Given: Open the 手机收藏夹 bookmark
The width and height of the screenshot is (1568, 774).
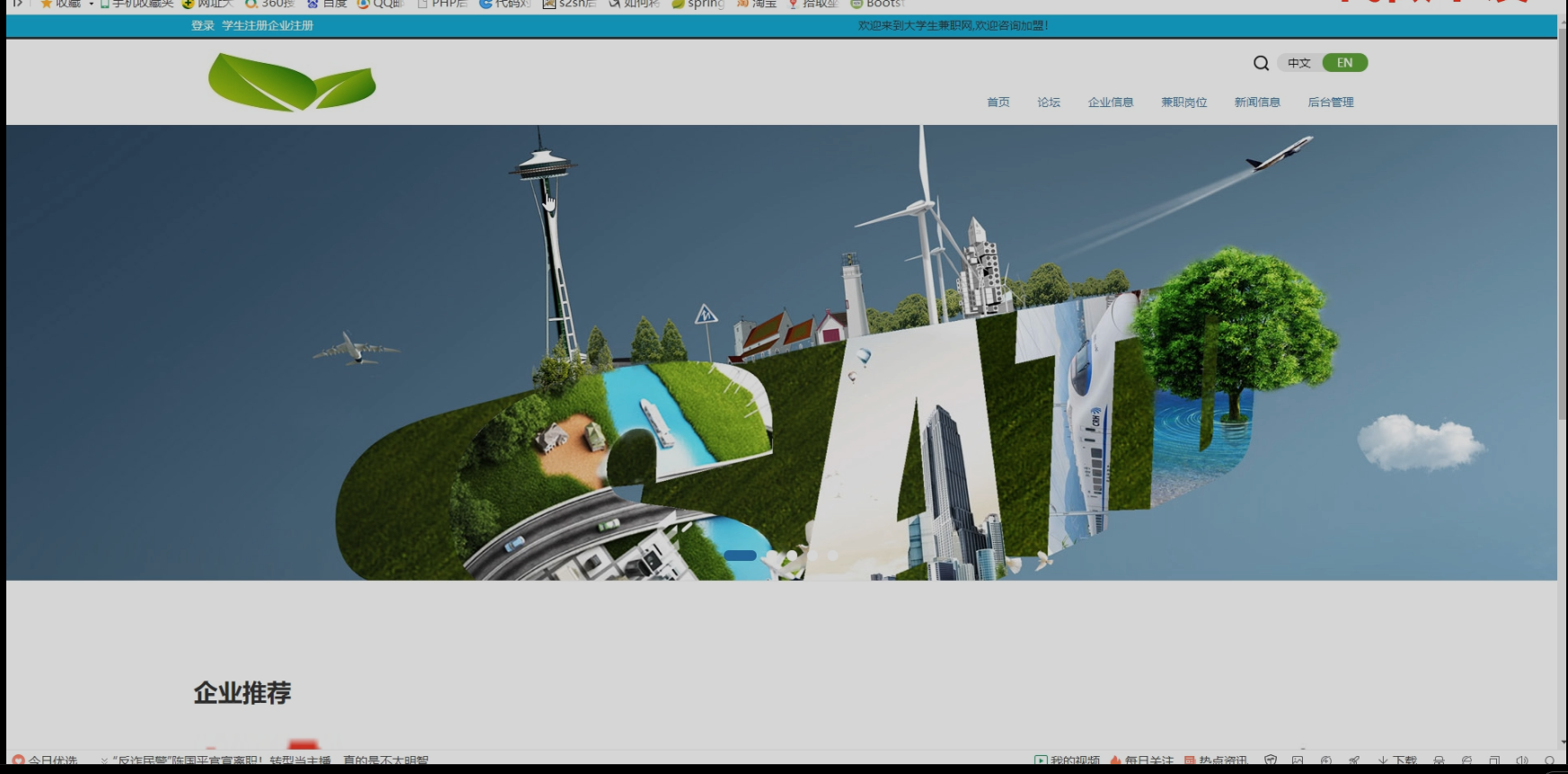Looking at the screenshot, I should tap(137, 4).
